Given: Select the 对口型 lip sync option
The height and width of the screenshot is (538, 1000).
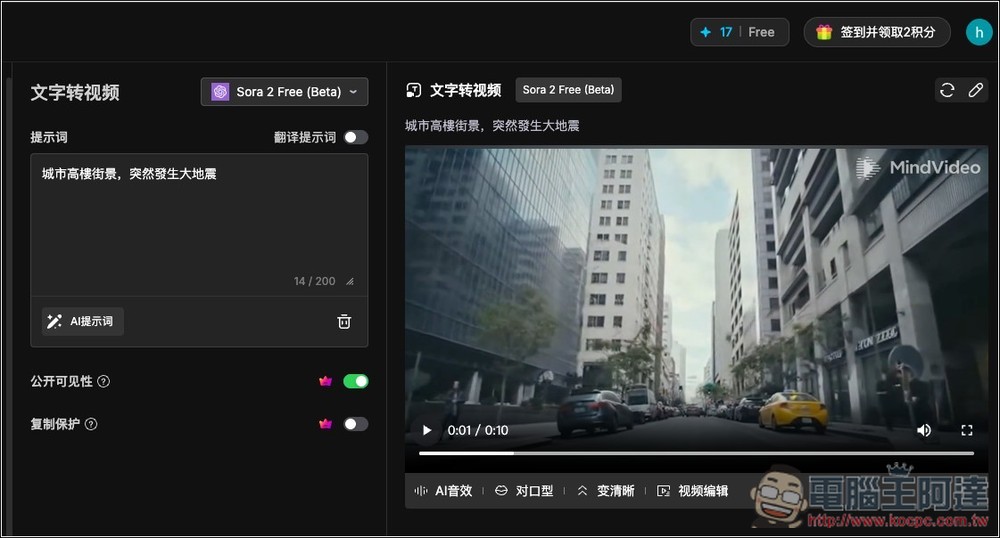Looking at the screenshot, I should (x=523, y=491).
